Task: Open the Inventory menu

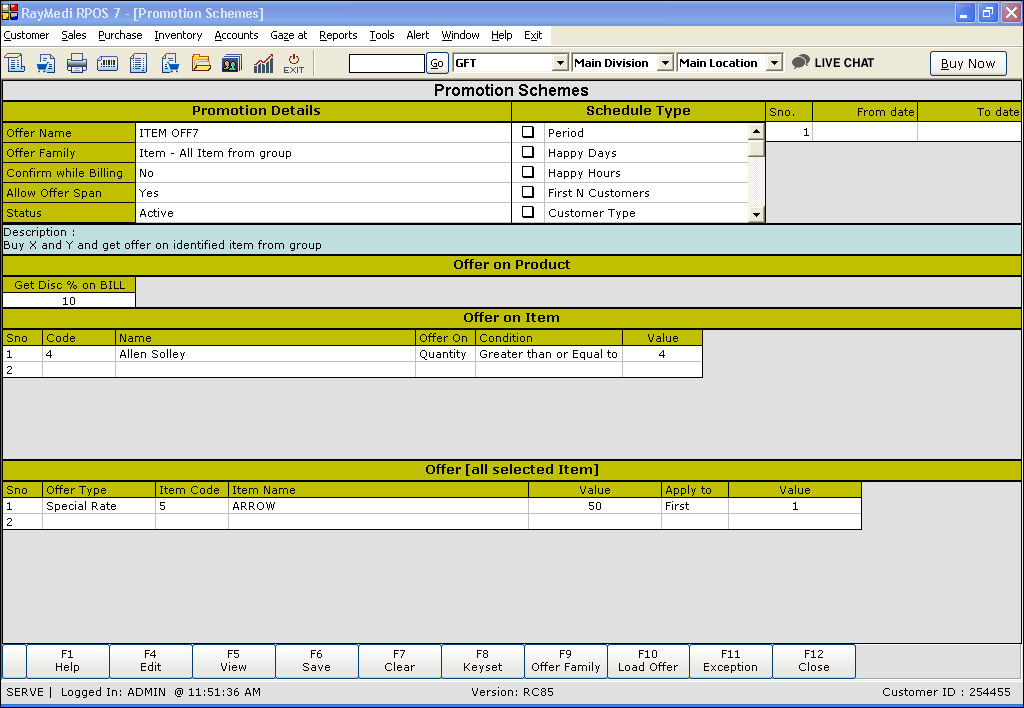Action: [178, 35]
